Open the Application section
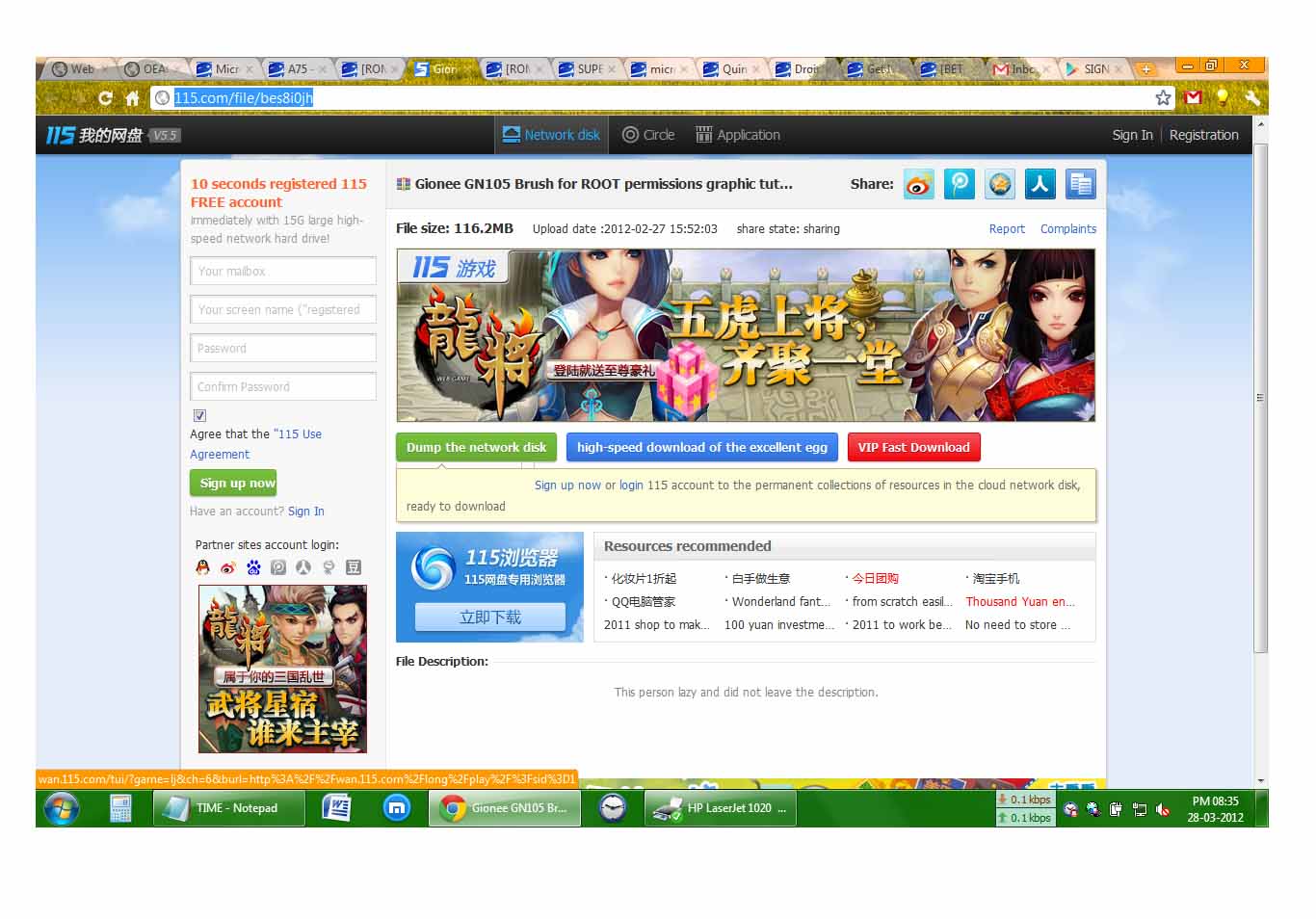This screenshot has height=919, width=1316. (x=738, y=135)
